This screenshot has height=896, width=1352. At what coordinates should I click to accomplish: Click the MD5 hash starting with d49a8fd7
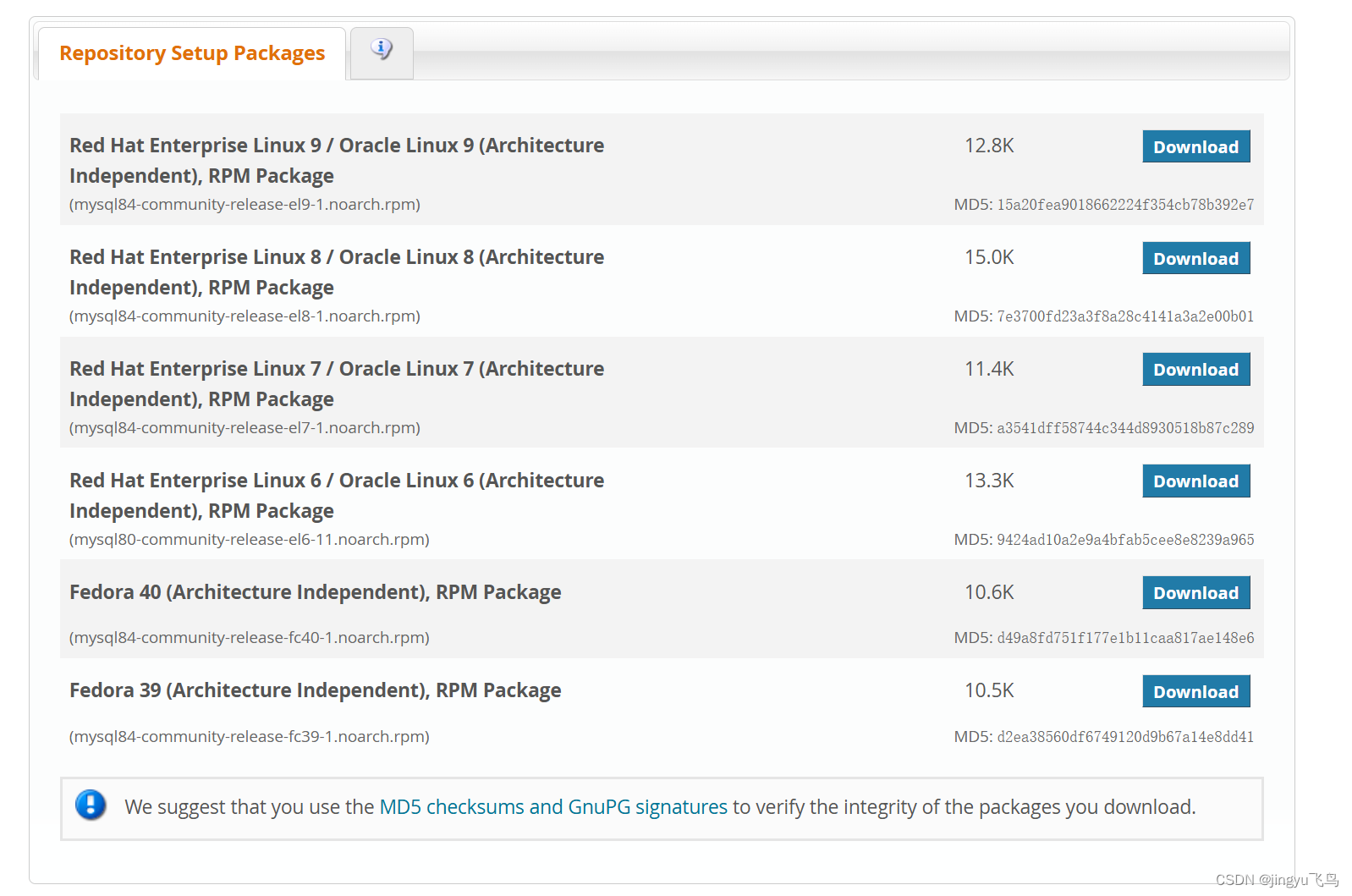pos(1125,637)
